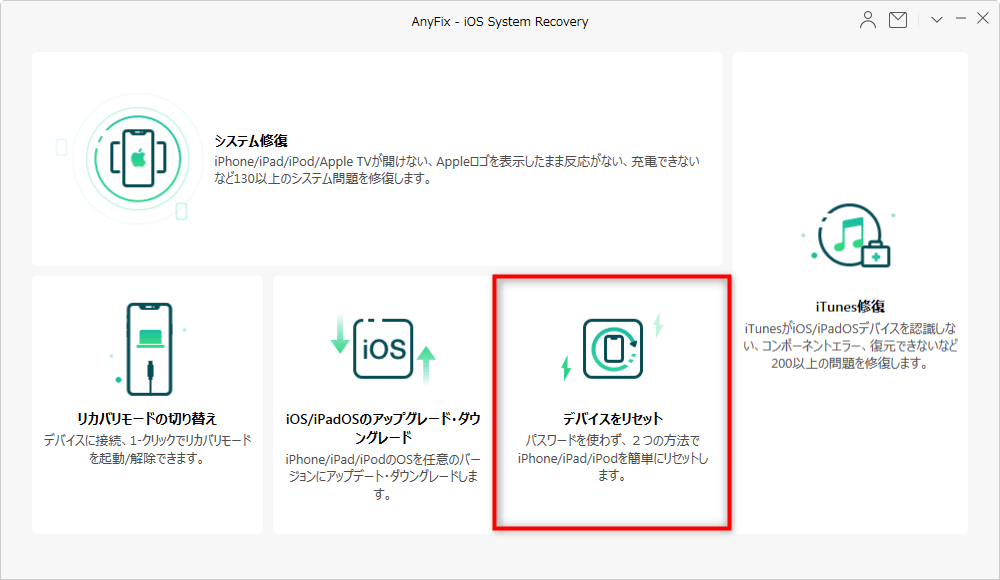Click the recovery mode description text
The height and width of the screenshot is (580, 1000).
tap(147, 449)
